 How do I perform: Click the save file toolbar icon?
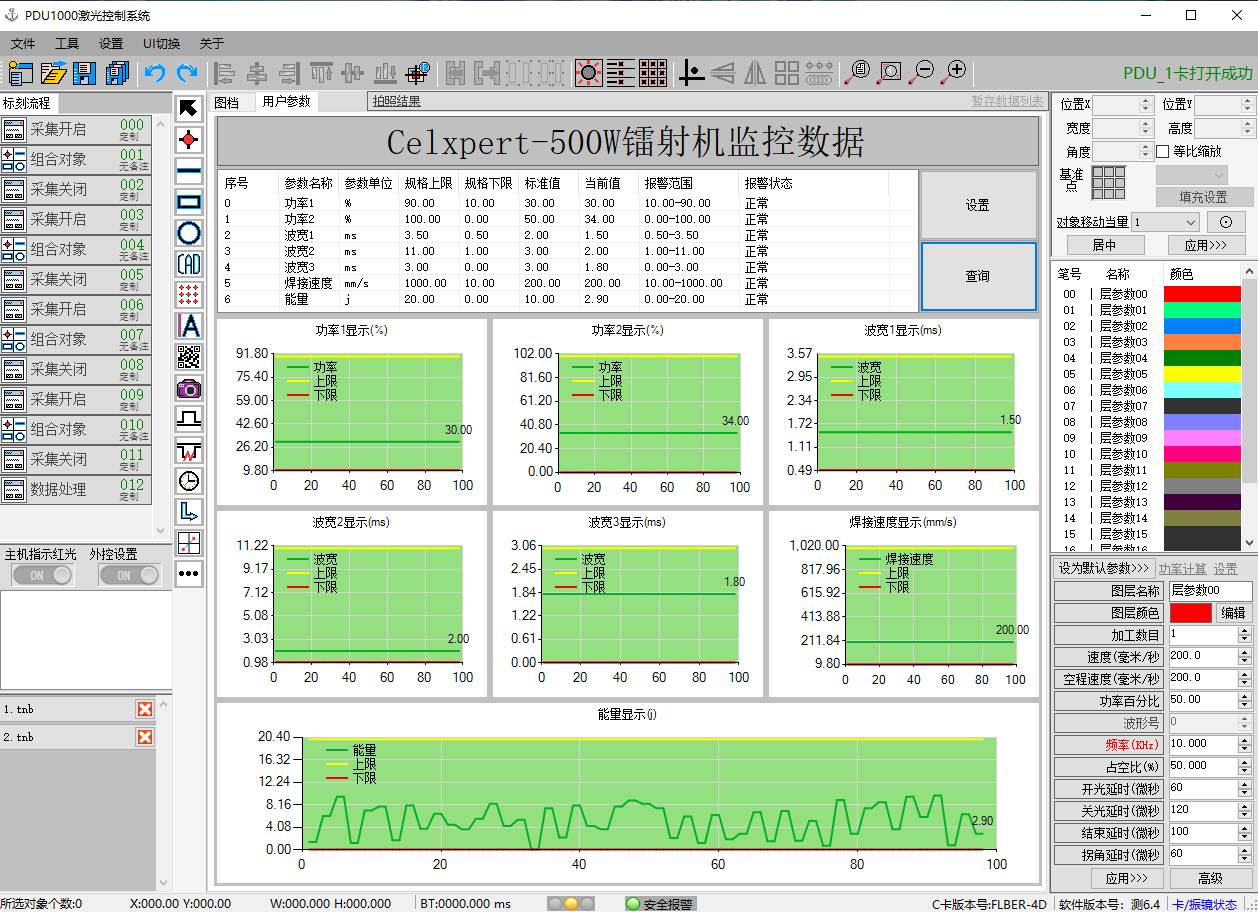(85, 73)
